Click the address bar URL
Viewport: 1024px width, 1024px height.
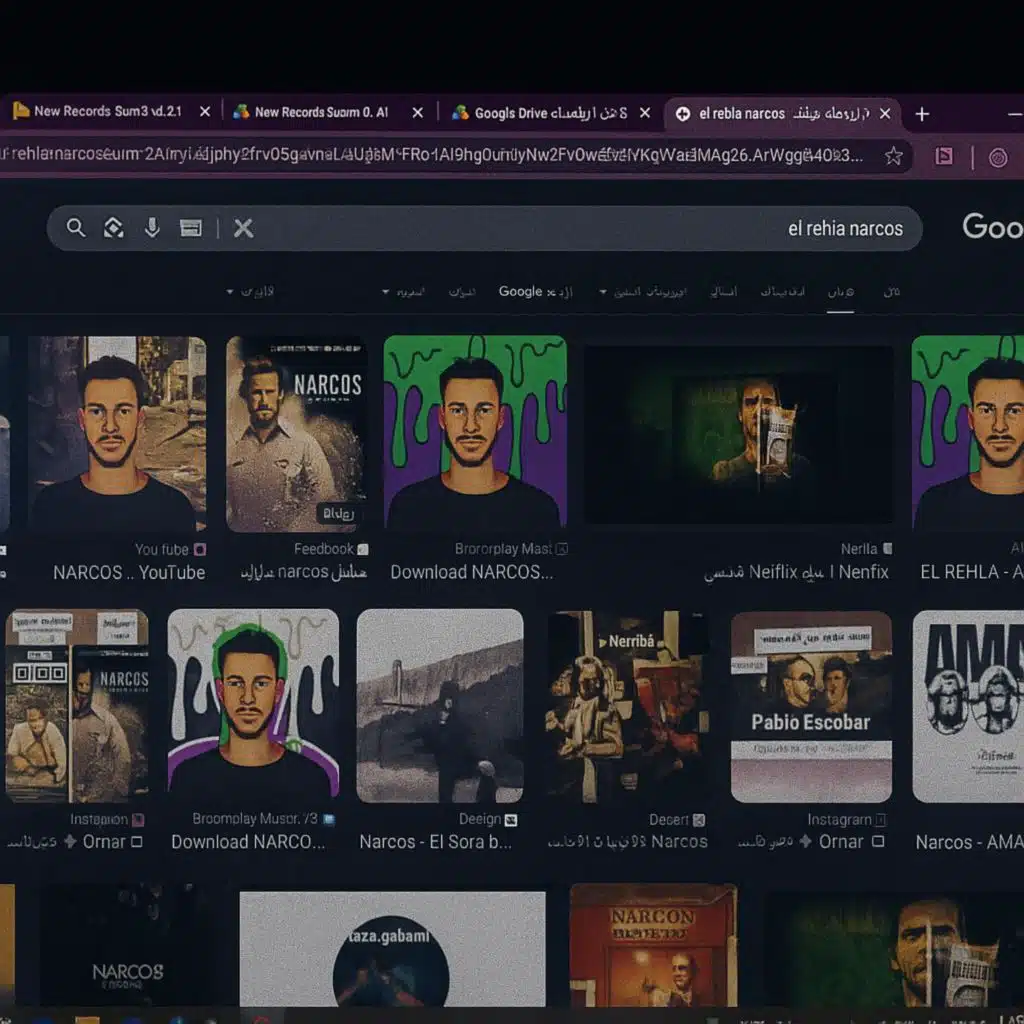coord(430,156)
